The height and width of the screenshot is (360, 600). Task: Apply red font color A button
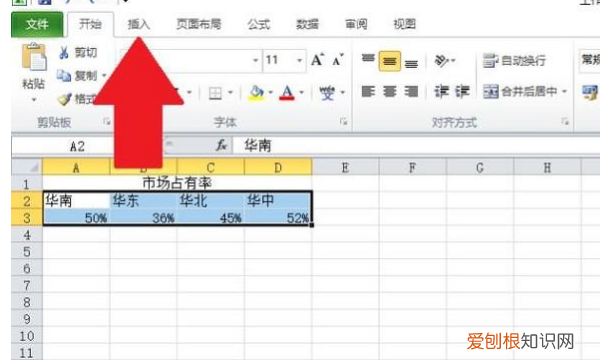[x=287, y=93]
